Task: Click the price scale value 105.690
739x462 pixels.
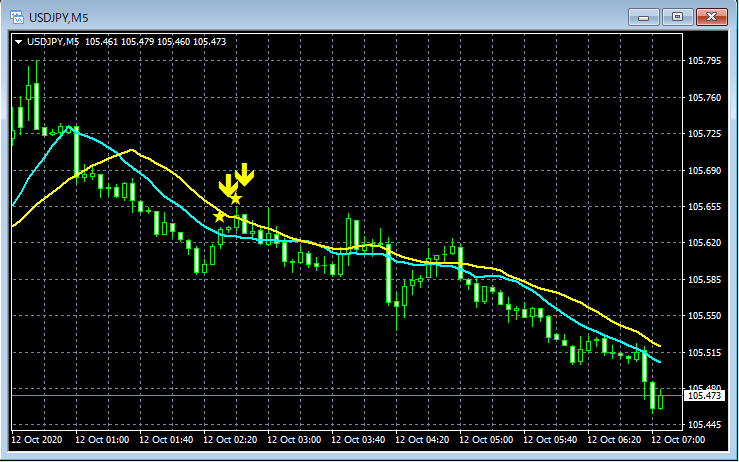Action: coord(705,171)
